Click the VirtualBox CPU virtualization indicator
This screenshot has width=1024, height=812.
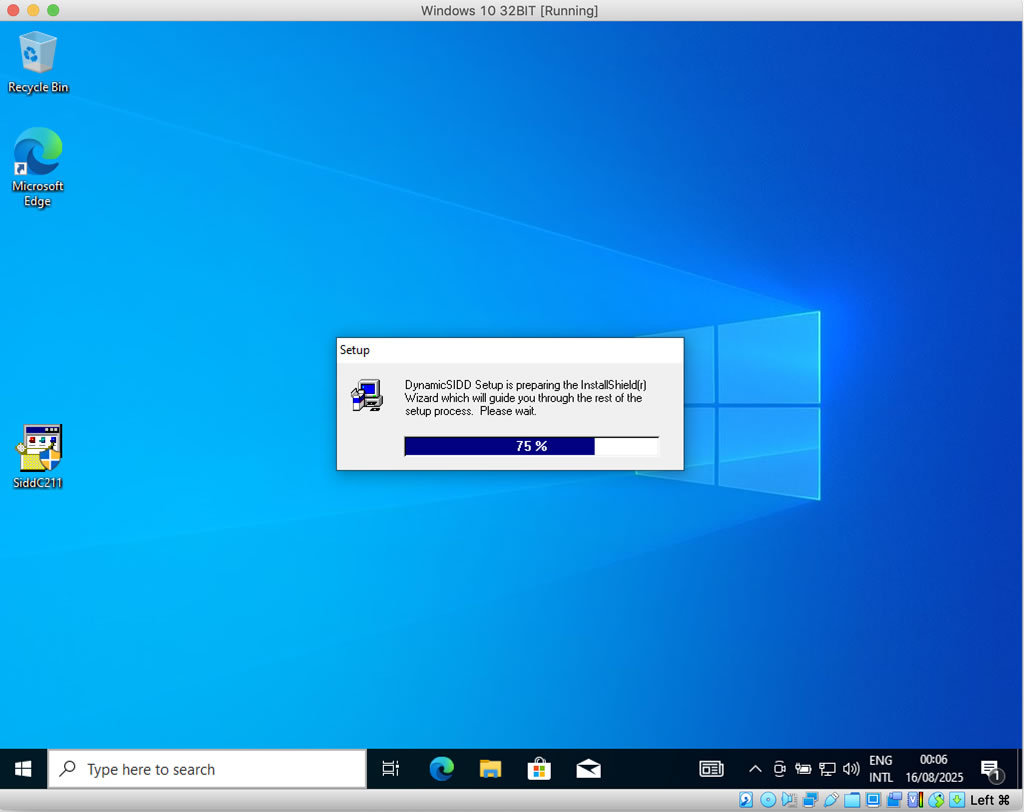coord(916,800)
